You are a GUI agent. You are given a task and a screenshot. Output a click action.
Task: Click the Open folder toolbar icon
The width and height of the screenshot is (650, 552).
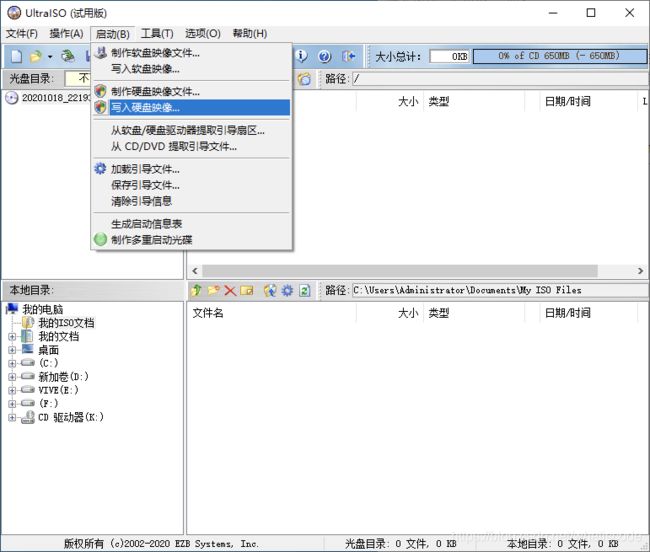coord(36,56)
